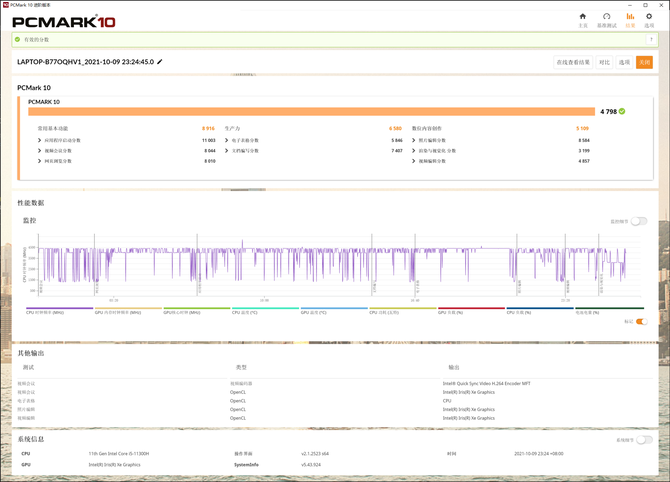The width and height of the screenshot is (670, 482).
Task: Click the valid score check icon in banner
Action: [x=18, y=39]
